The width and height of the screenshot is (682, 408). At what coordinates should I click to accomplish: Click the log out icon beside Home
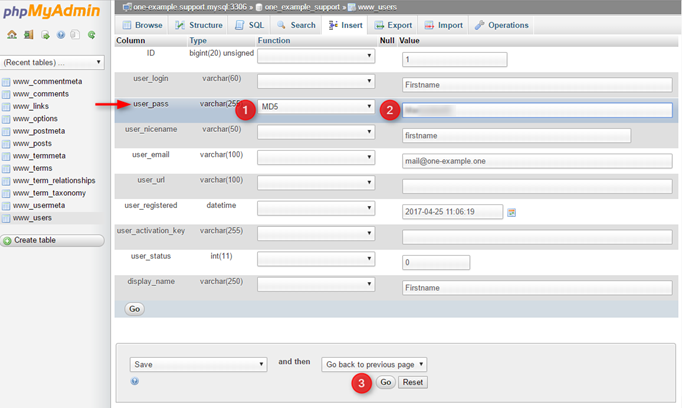coord(28,35)
